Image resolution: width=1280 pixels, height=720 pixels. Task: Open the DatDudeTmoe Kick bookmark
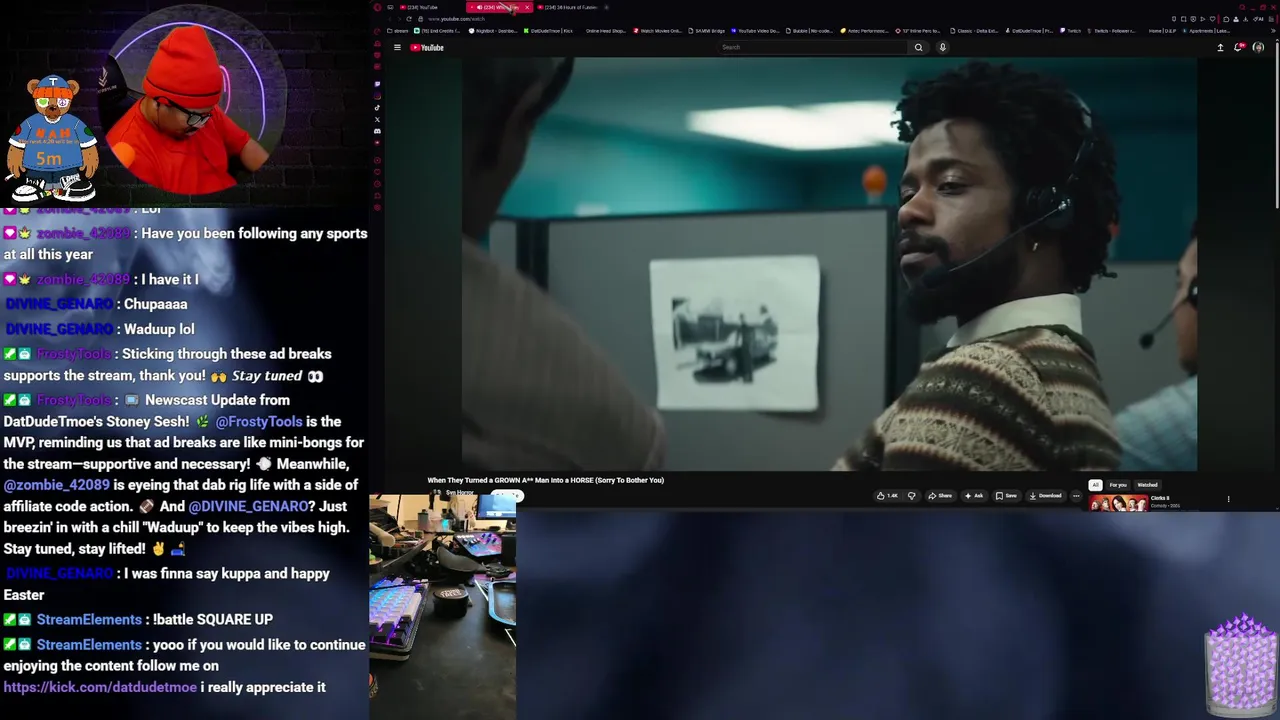click(548, 31)
